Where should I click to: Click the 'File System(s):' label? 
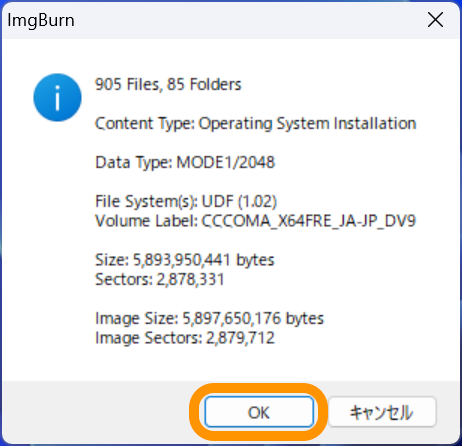coord(147,201)
